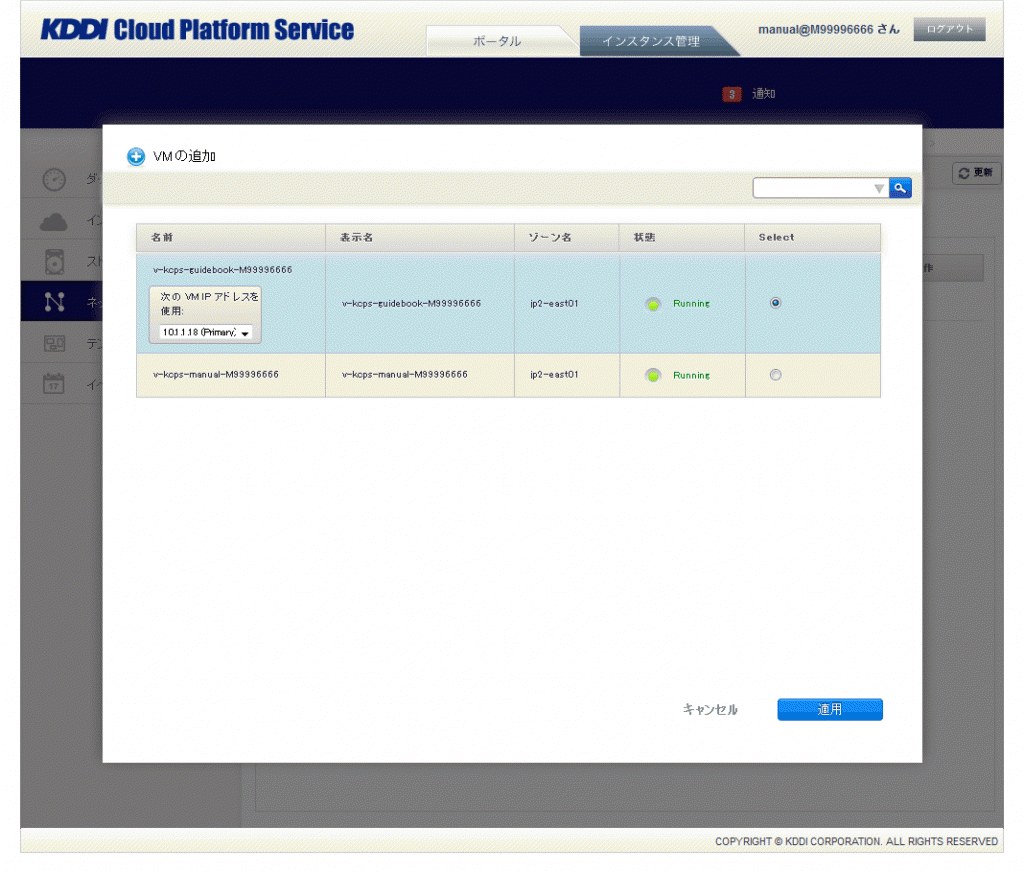The width and height of the screenshot is (1024, 872).
Task: Switch to the ポータル tab
Action: pos(497,41)
